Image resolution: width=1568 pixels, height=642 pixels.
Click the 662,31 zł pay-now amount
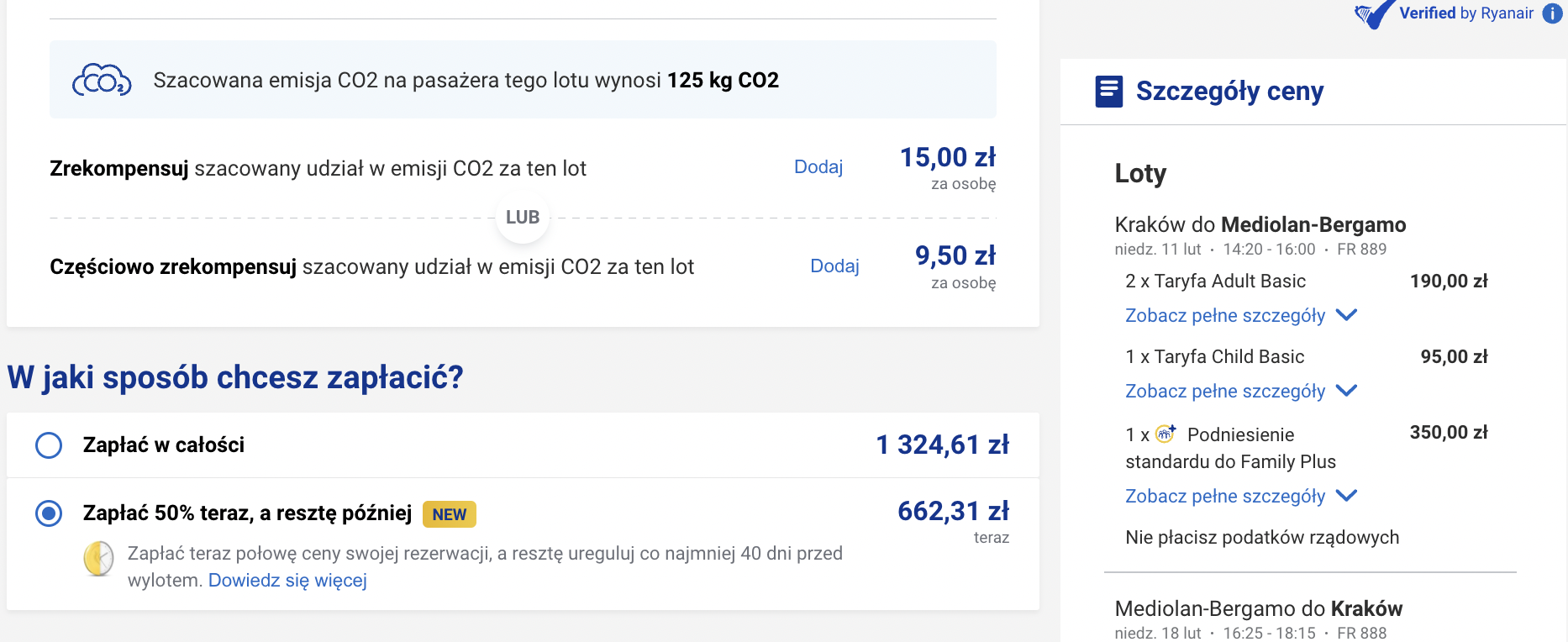pyautogui.click(x=953, y=511)
